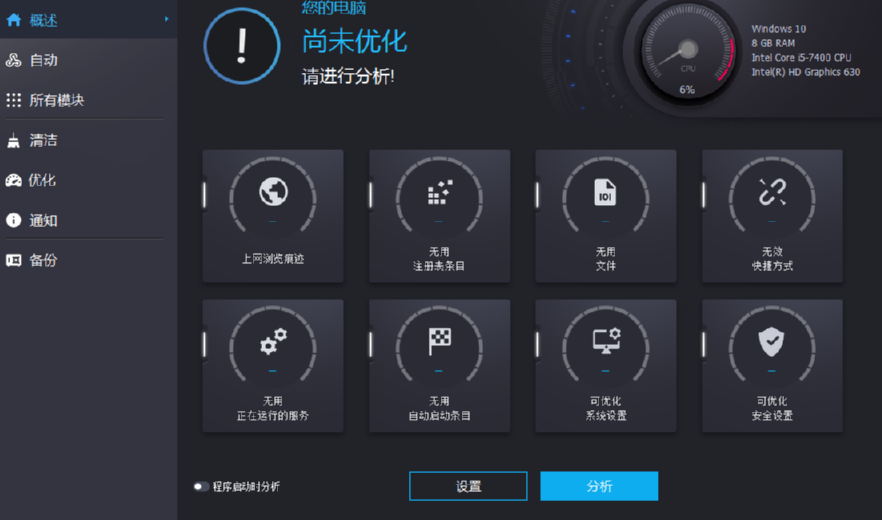
Task: Toggle the side switch on the 上网浏览痕迹 tile
Action: click(x=205, y=195)
